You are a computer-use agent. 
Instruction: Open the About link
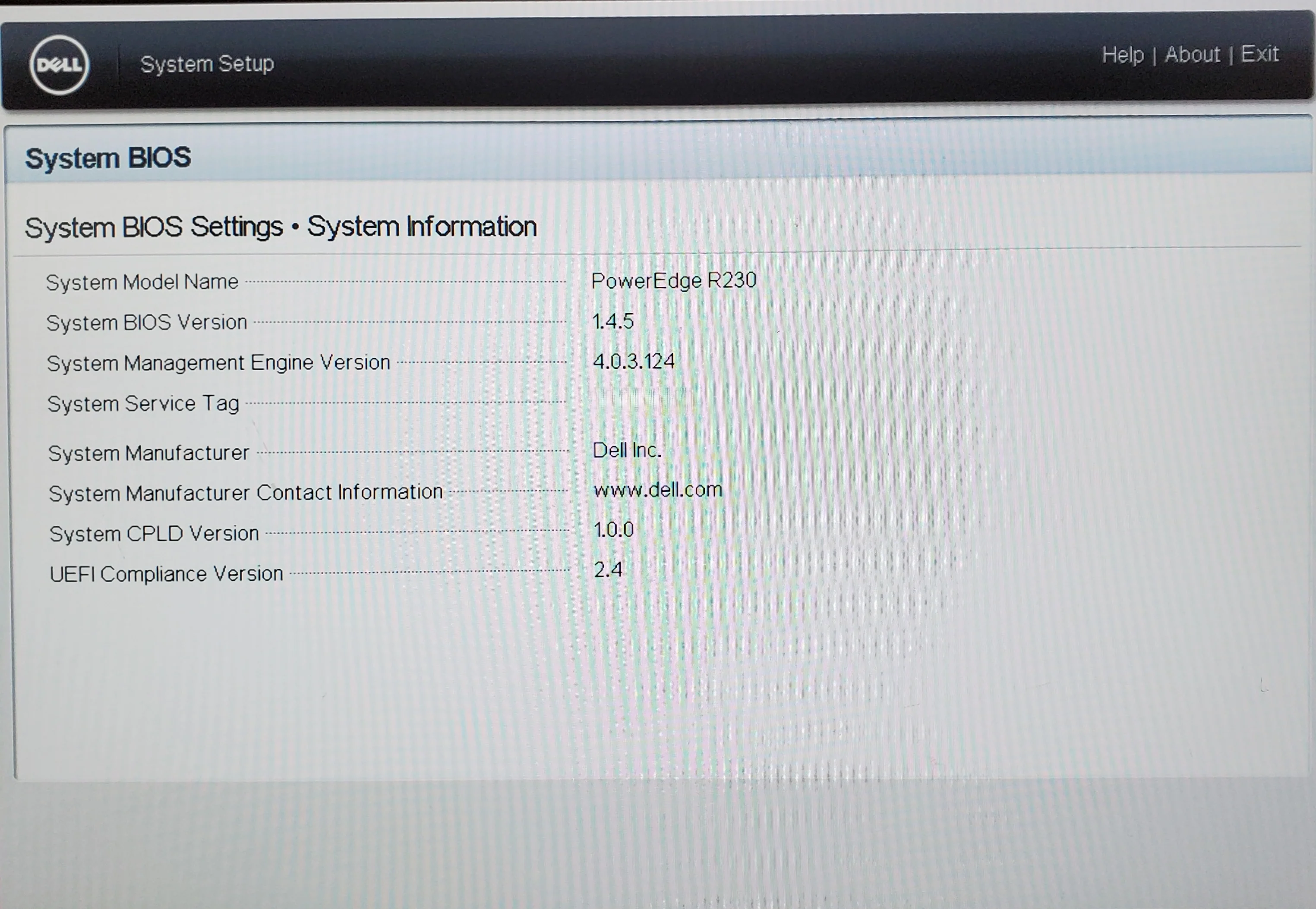[x=1193, y=55]
